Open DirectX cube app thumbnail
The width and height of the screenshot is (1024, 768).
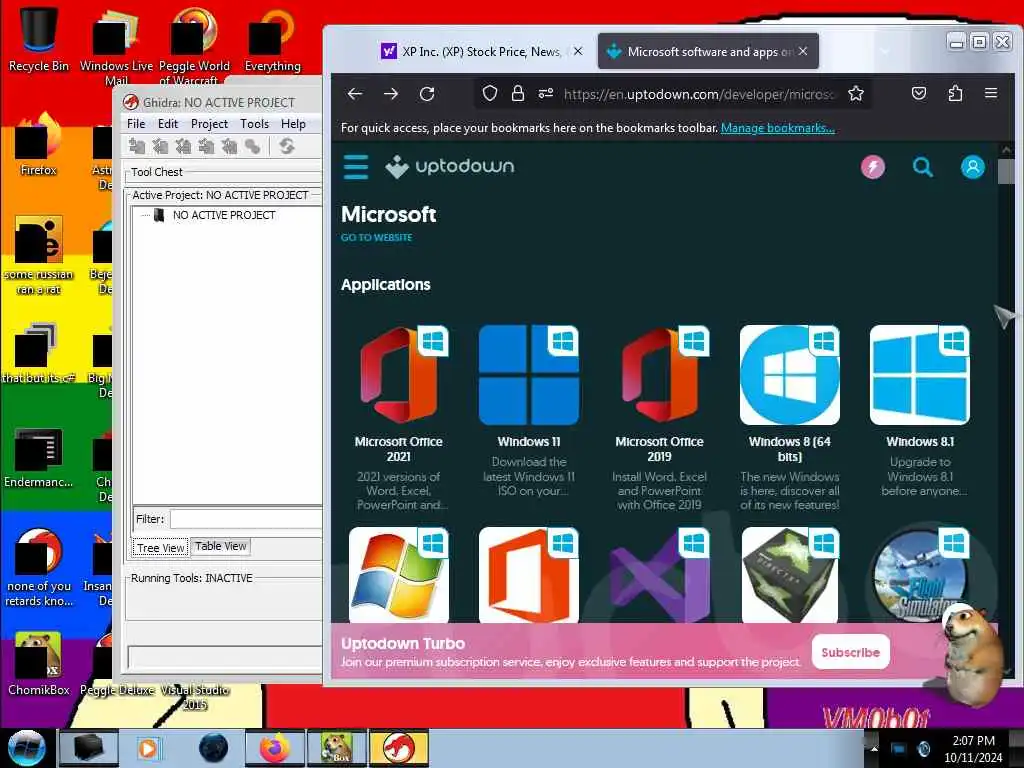pyautogui.click(x=790, y=575)
